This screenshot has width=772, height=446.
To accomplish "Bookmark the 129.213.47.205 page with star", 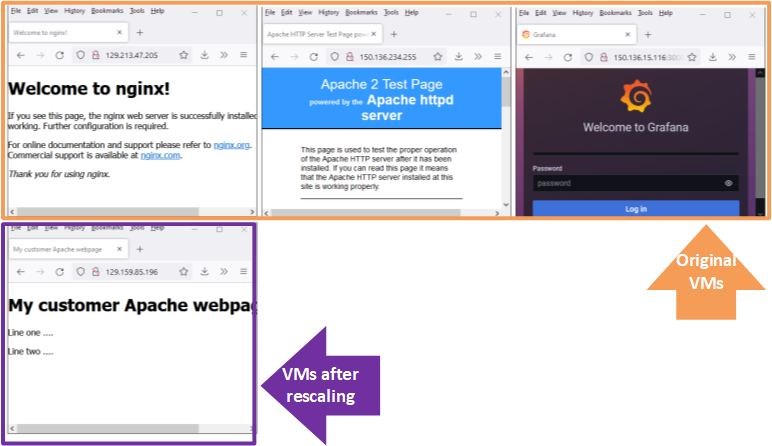I will (184, 55).
